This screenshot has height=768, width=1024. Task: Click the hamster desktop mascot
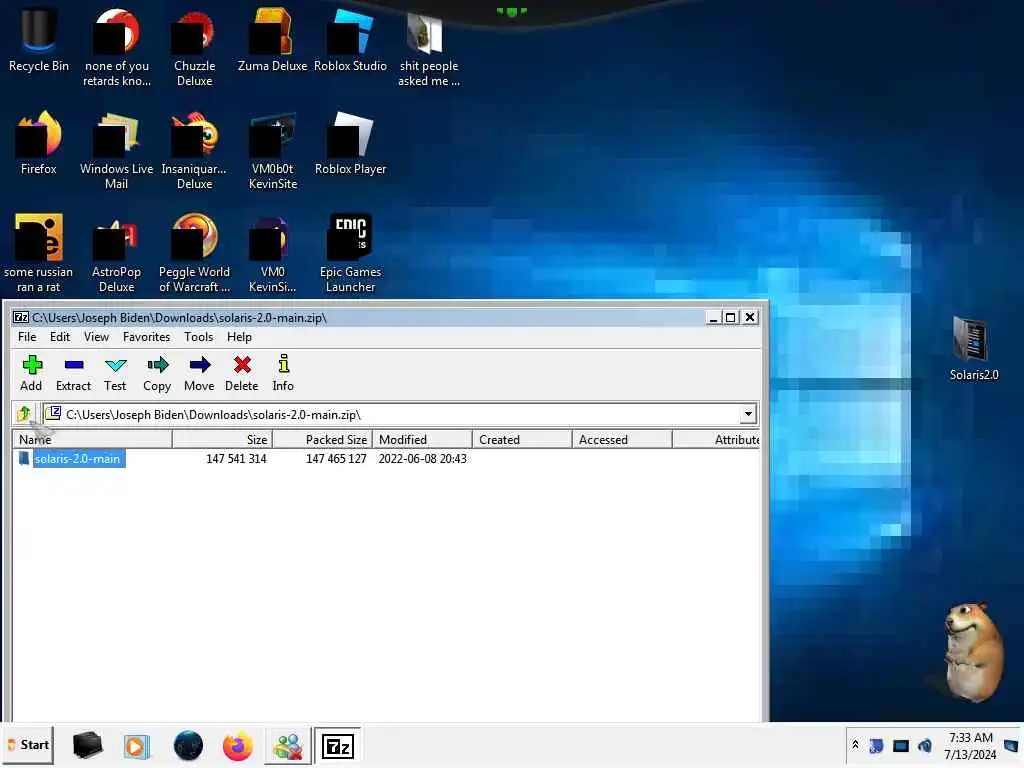(x=972, y=652)
